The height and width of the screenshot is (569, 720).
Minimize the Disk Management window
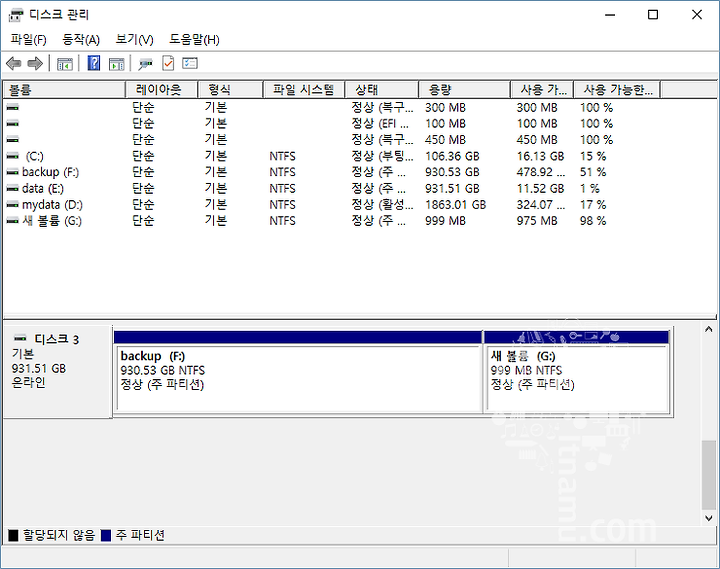pos(610,15)
